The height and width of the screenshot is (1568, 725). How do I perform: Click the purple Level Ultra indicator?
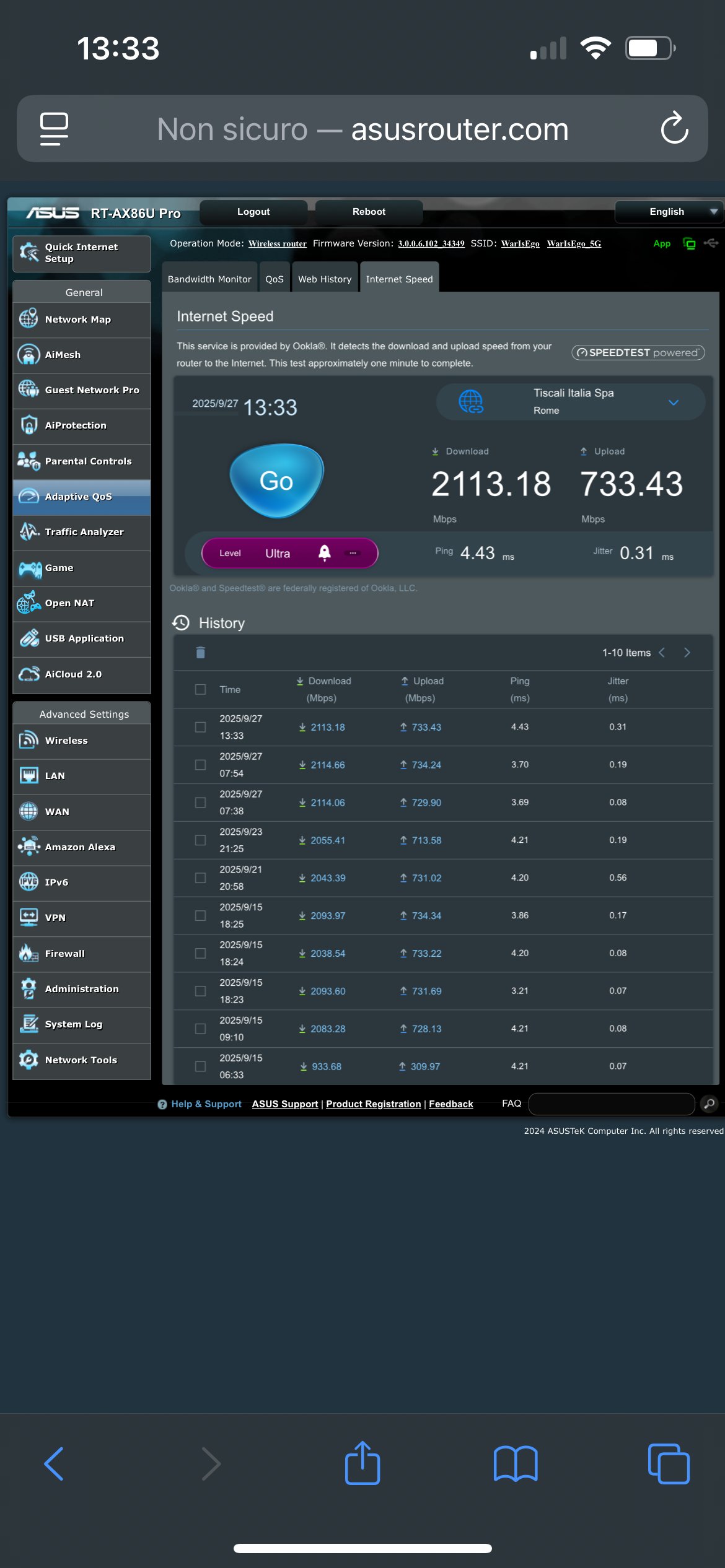[x=289, y=553]
